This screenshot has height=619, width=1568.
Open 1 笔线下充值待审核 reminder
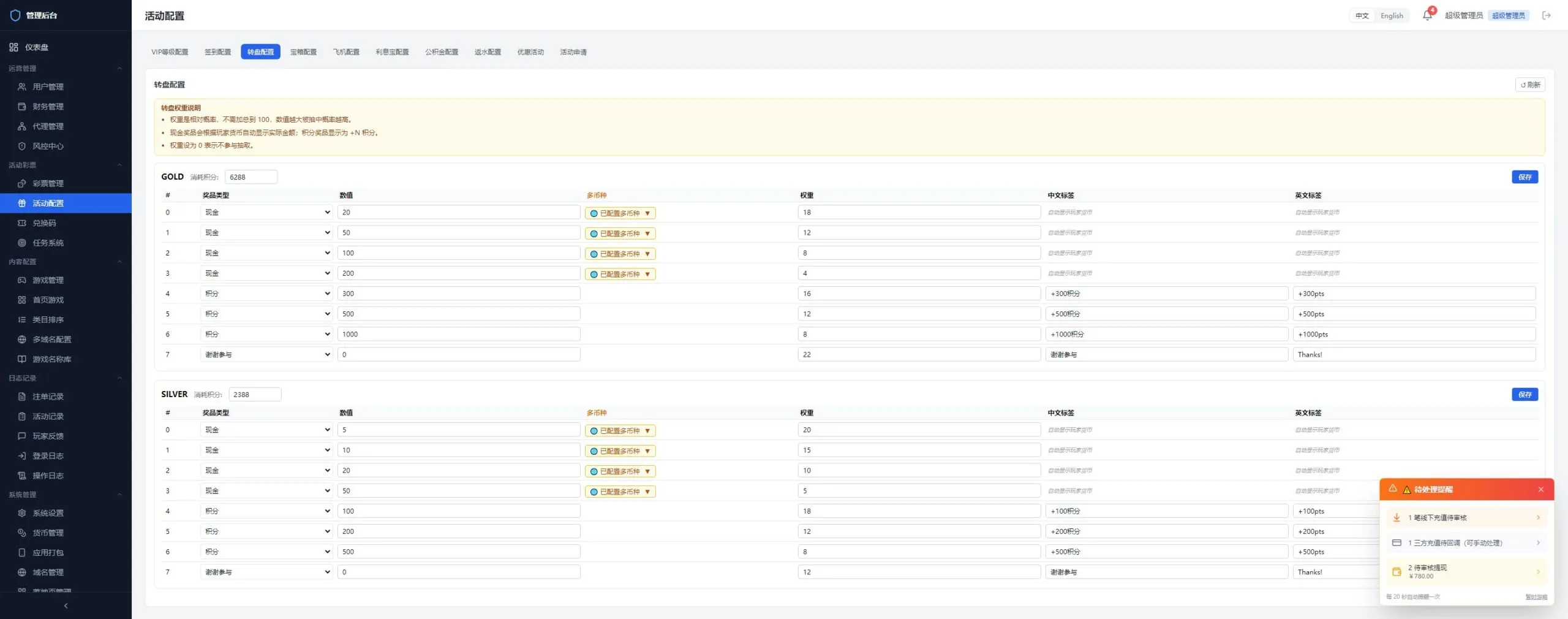[1467, 518]
